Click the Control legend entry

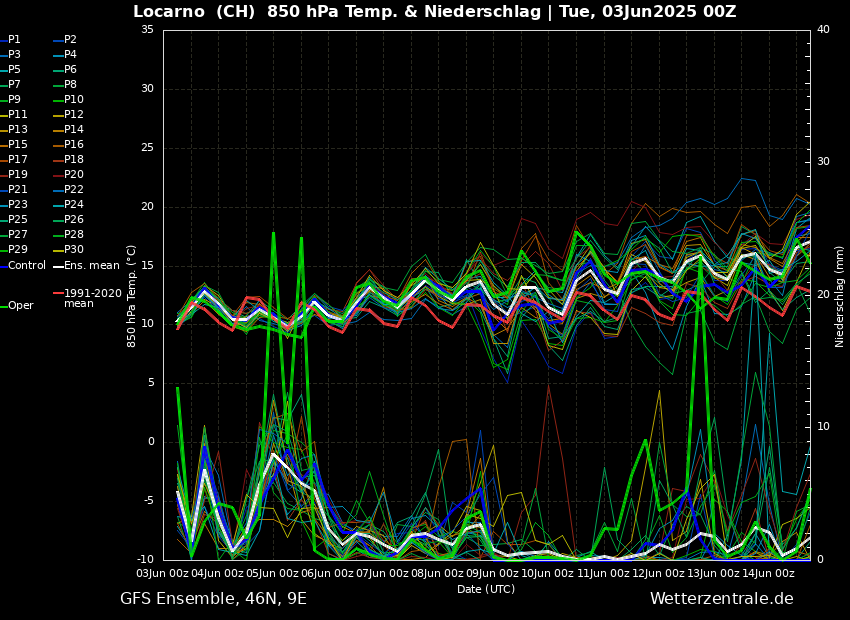tap(23, 266)
